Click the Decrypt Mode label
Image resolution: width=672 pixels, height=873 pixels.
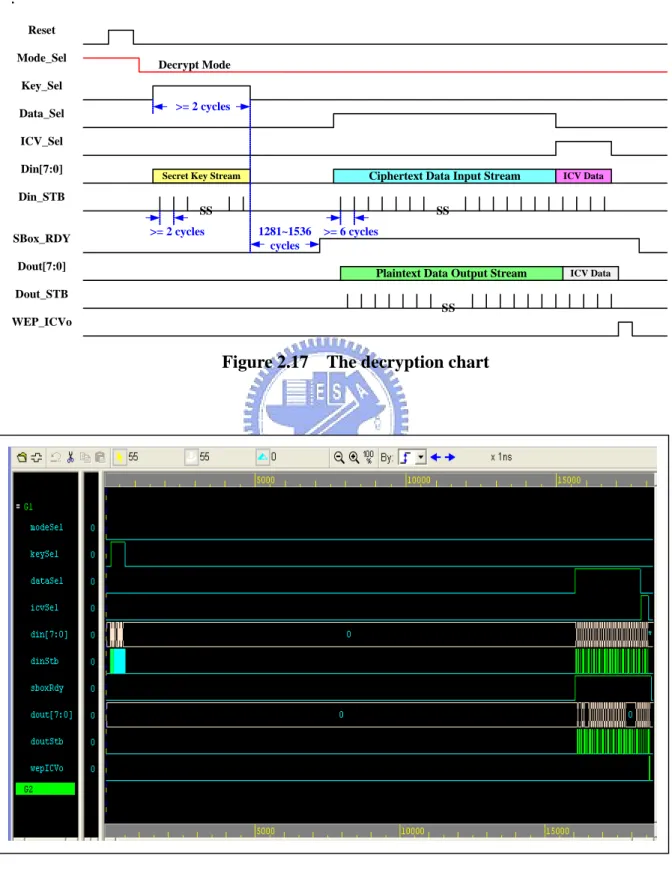coord(194,65)
